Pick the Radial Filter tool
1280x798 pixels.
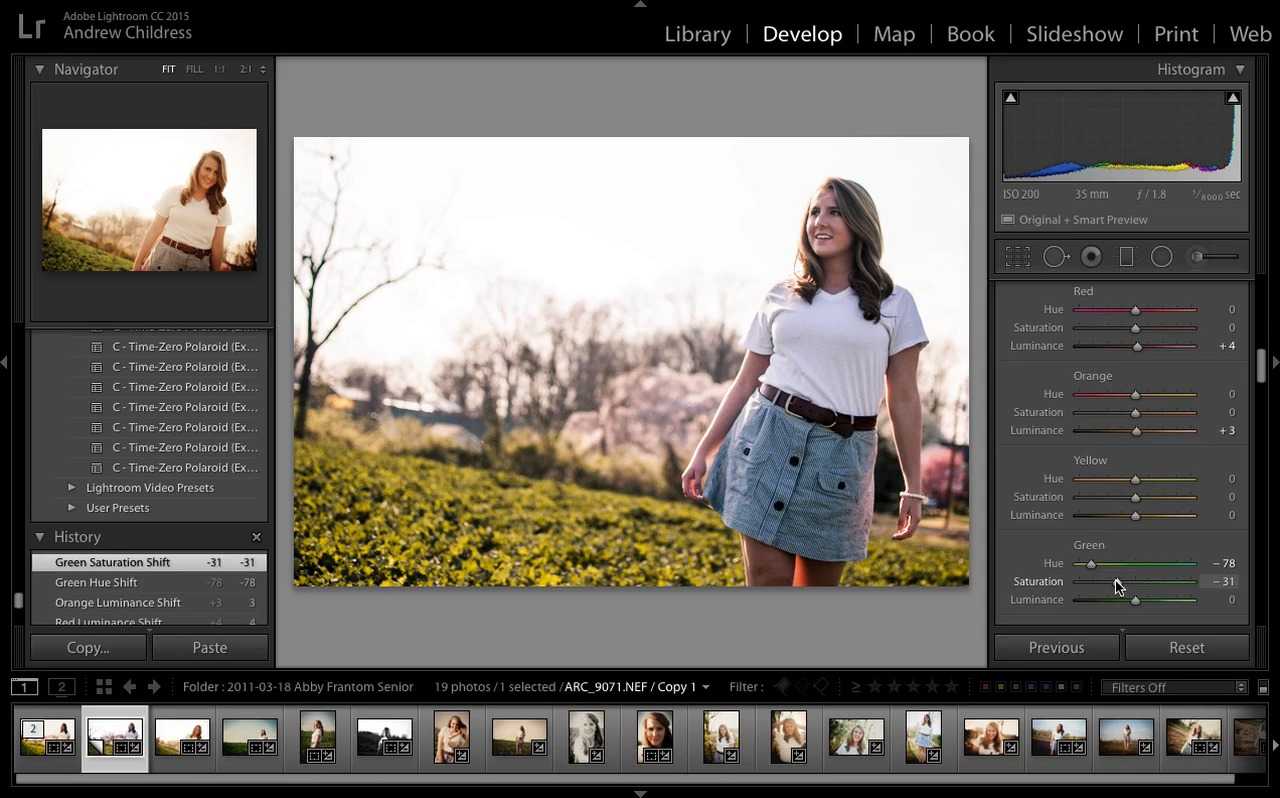[x=1161, y=257]
